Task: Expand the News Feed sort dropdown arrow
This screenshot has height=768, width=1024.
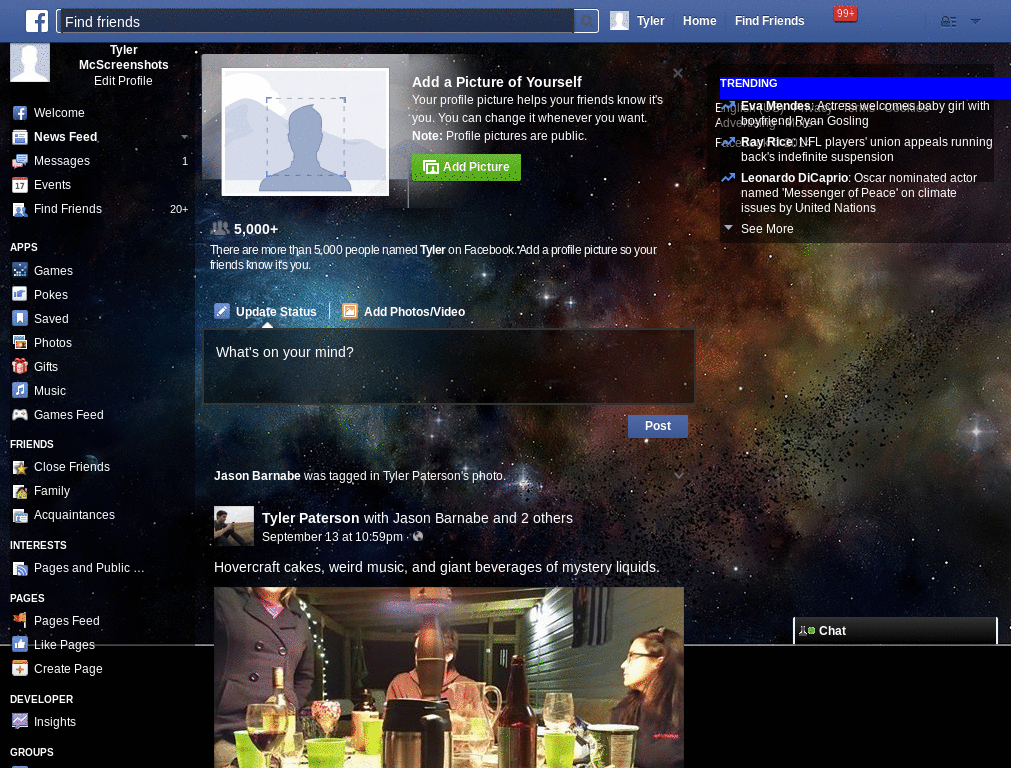Action: [184, 137]
